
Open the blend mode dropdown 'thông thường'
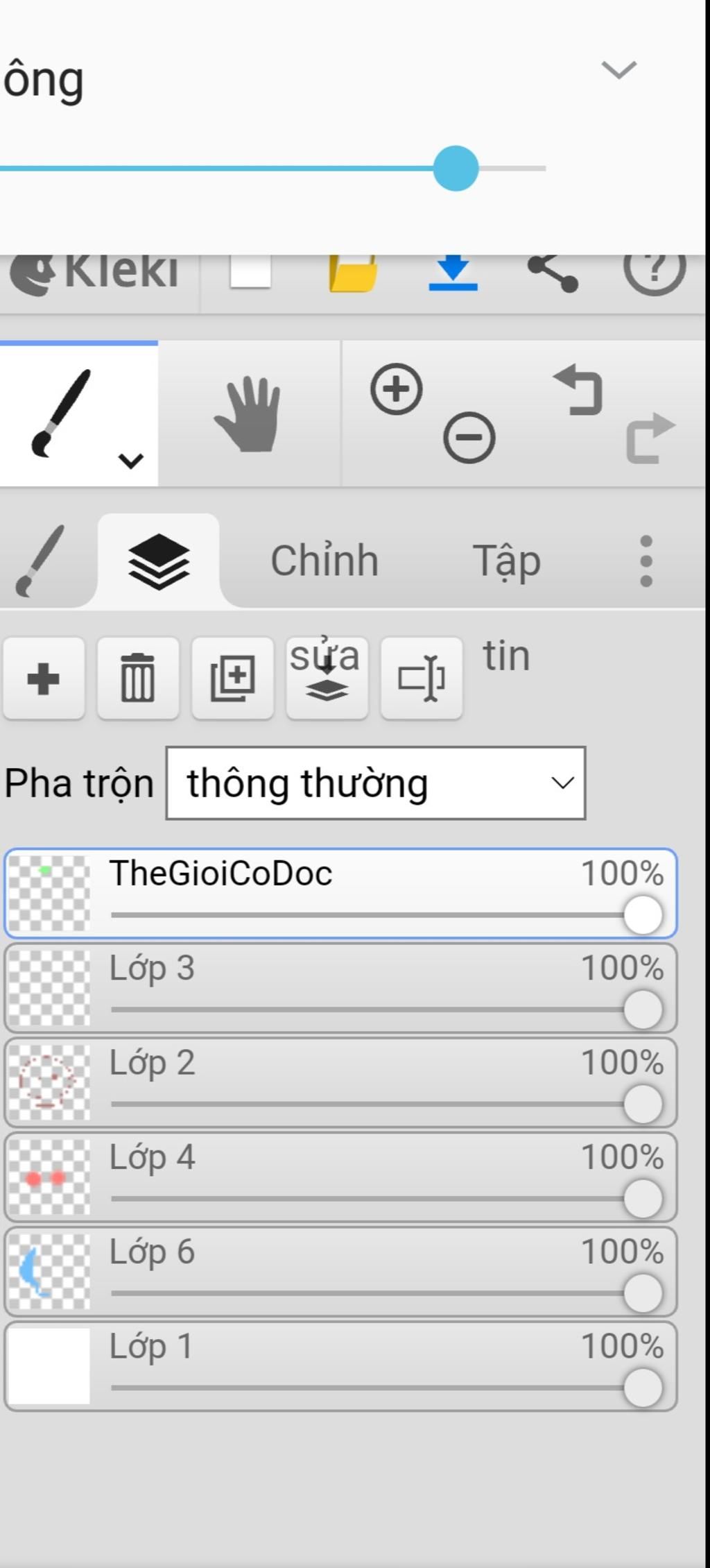[376, 783]
